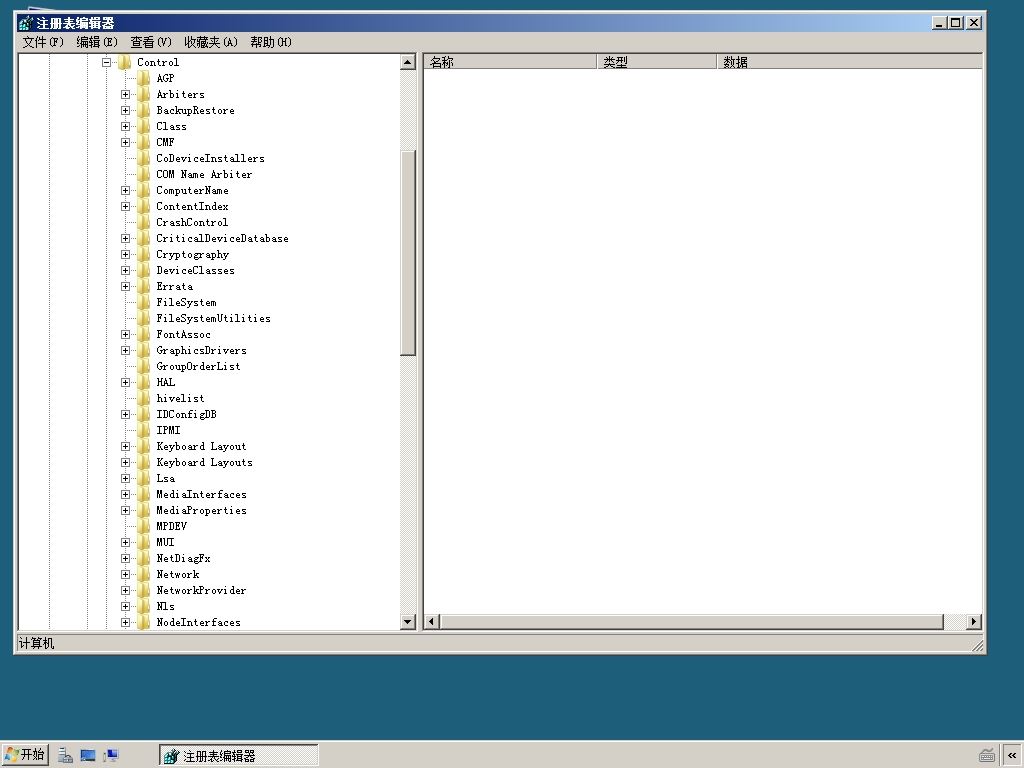Click the AGP folder icon
The height and width of the screenshot is (768, 1024).
144,78
